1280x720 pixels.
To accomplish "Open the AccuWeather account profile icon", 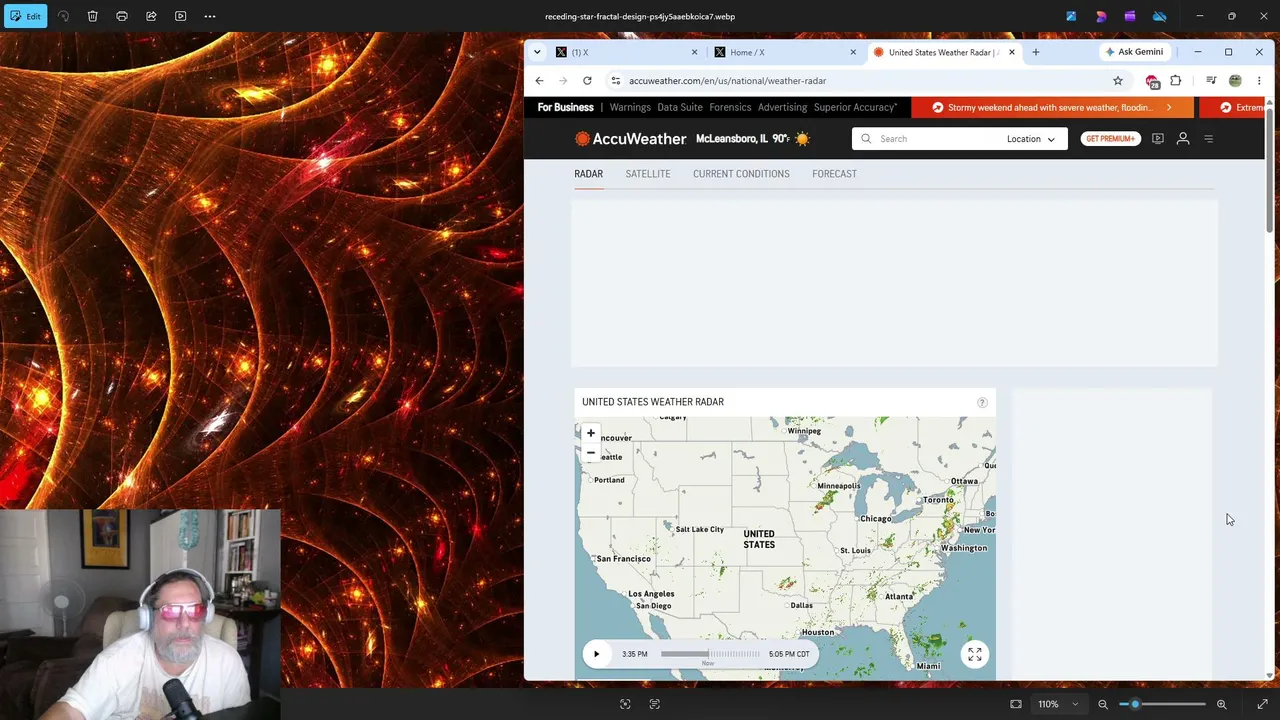I will tap(1183, 139).
